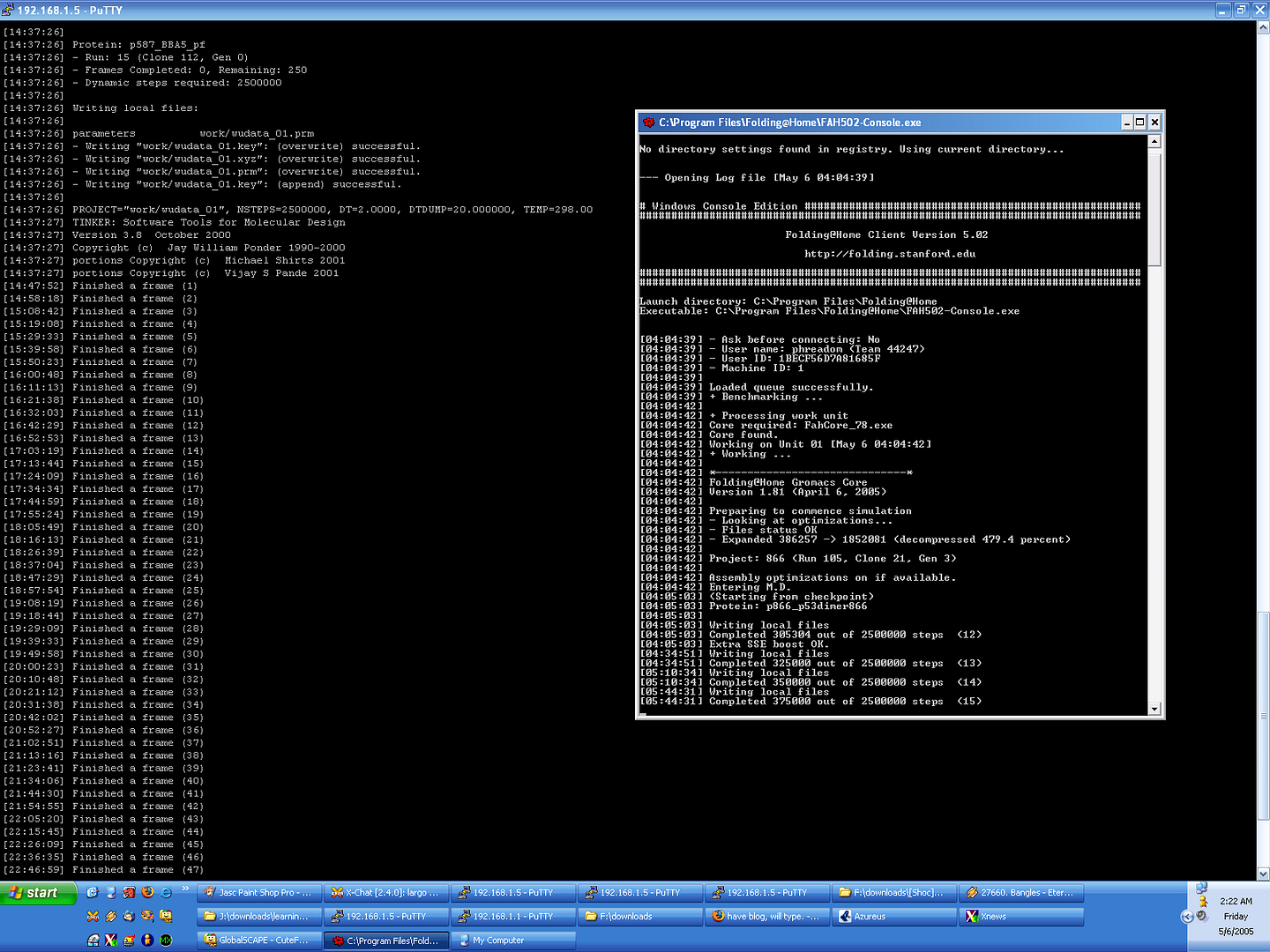The height and width of the screenshot is (952, 1270).
Task: Click 'Folding@Home Client Version 5.02' text
Action: 886,235
